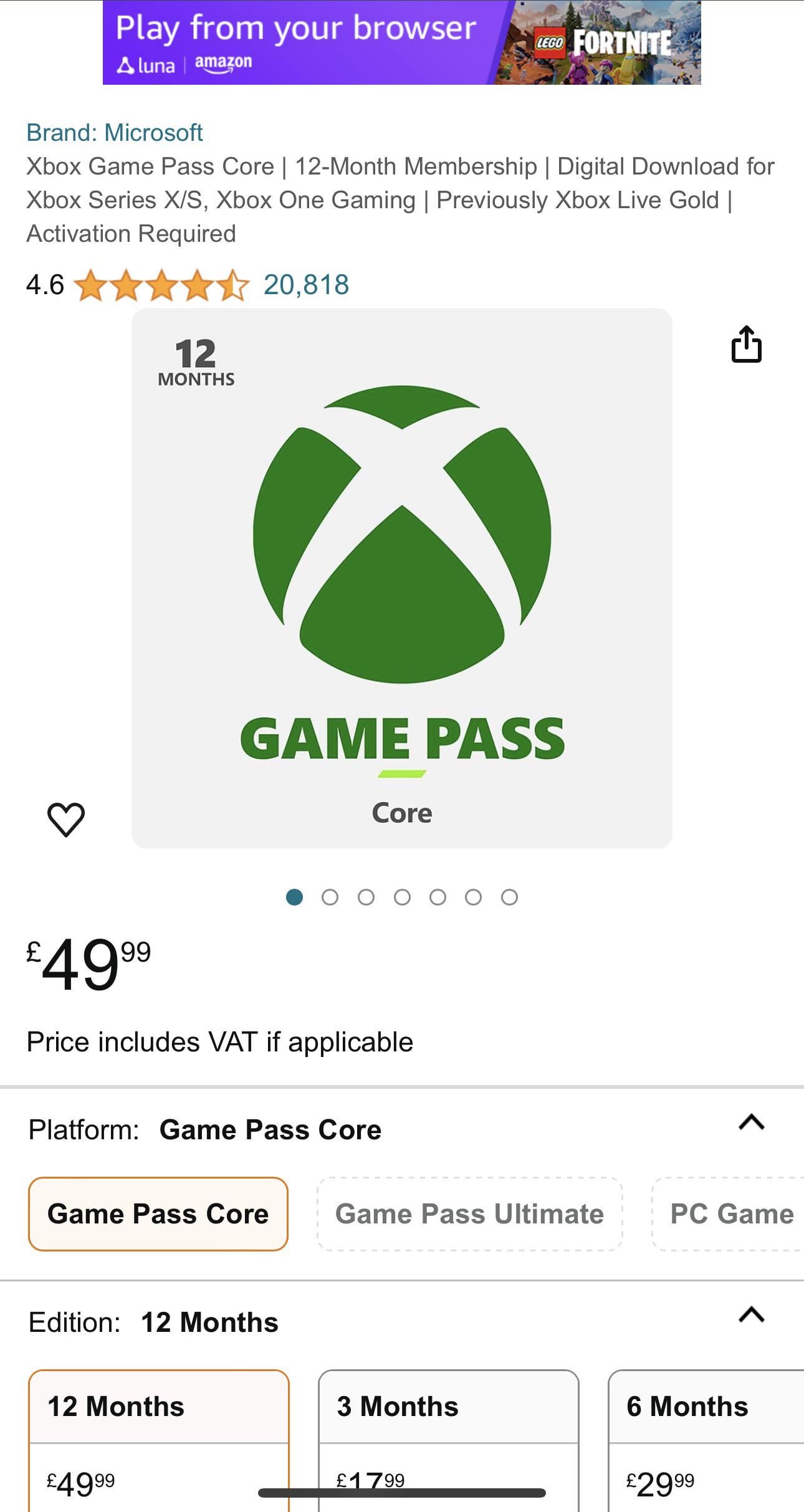
Task: View the 20,818 customer reviews
Action: coord(306,285)
